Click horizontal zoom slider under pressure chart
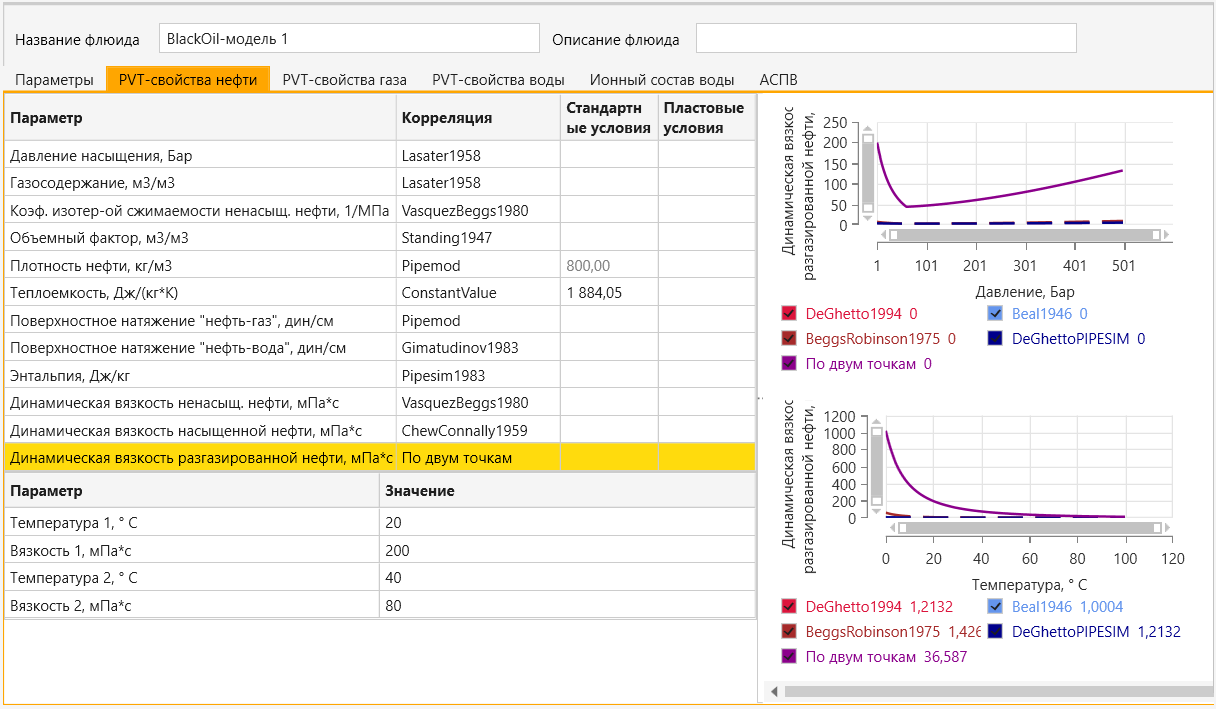 pos(1024,234)
